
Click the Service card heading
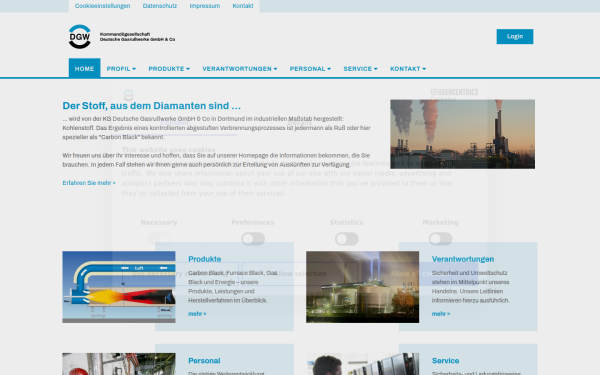click(445, 361)
